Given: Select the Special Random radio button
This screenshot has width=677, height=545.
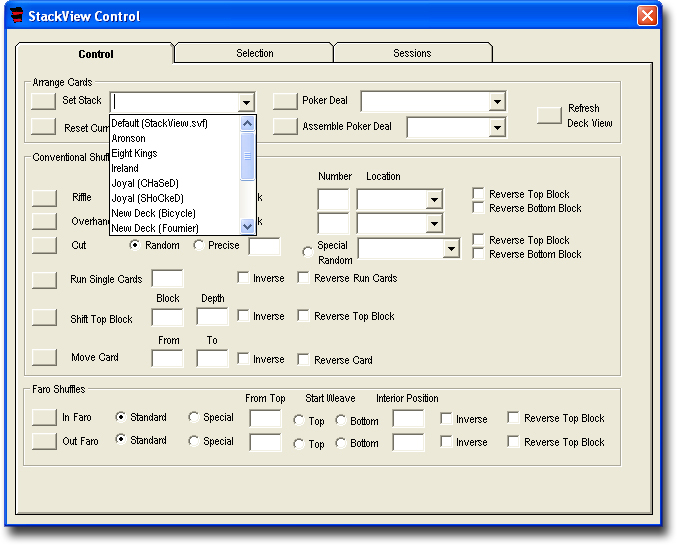Looking at the screenshot, I should pyautogui.click(x=307, y=252).
